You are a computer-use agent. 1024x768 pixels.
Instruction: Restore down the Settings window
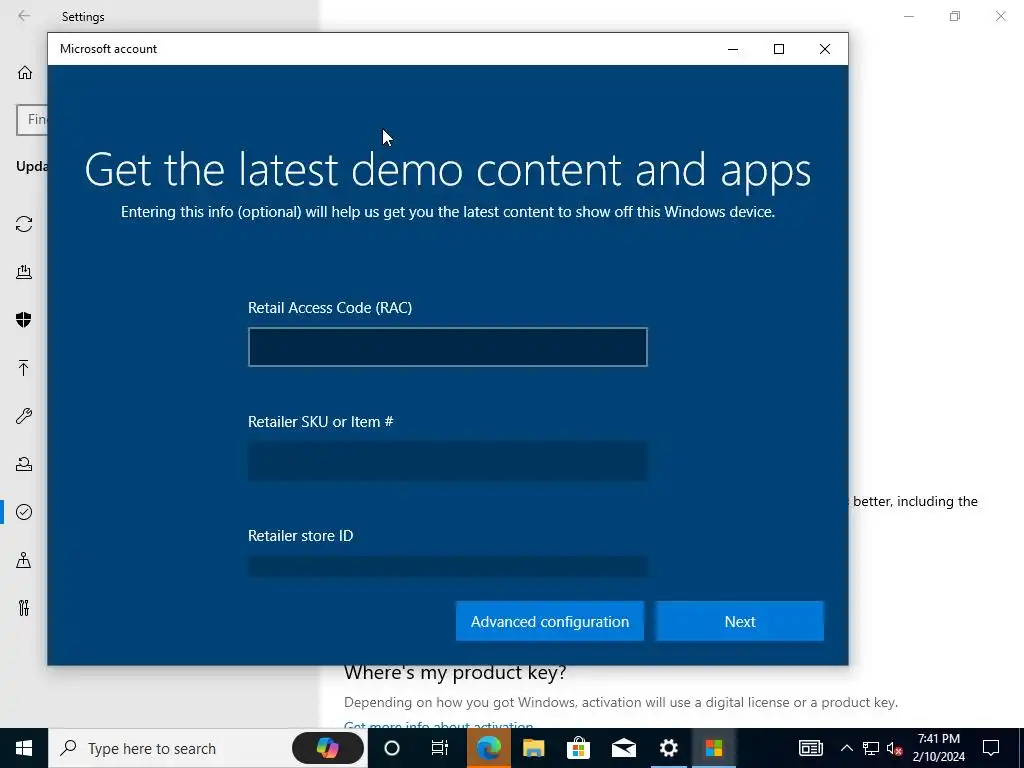coord(955,16)
